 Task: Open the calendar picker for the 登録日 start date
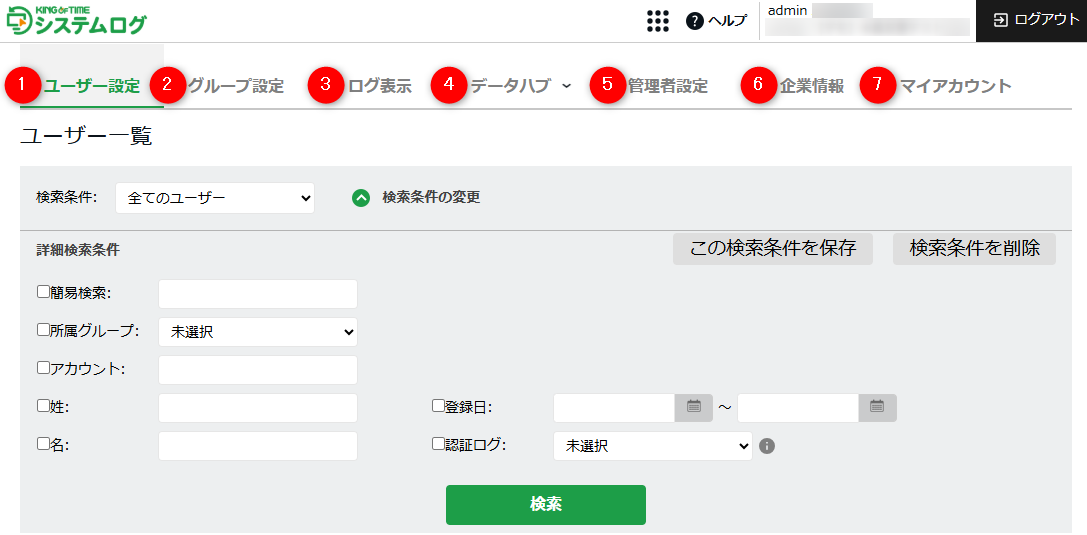click(x=694, y=407)
